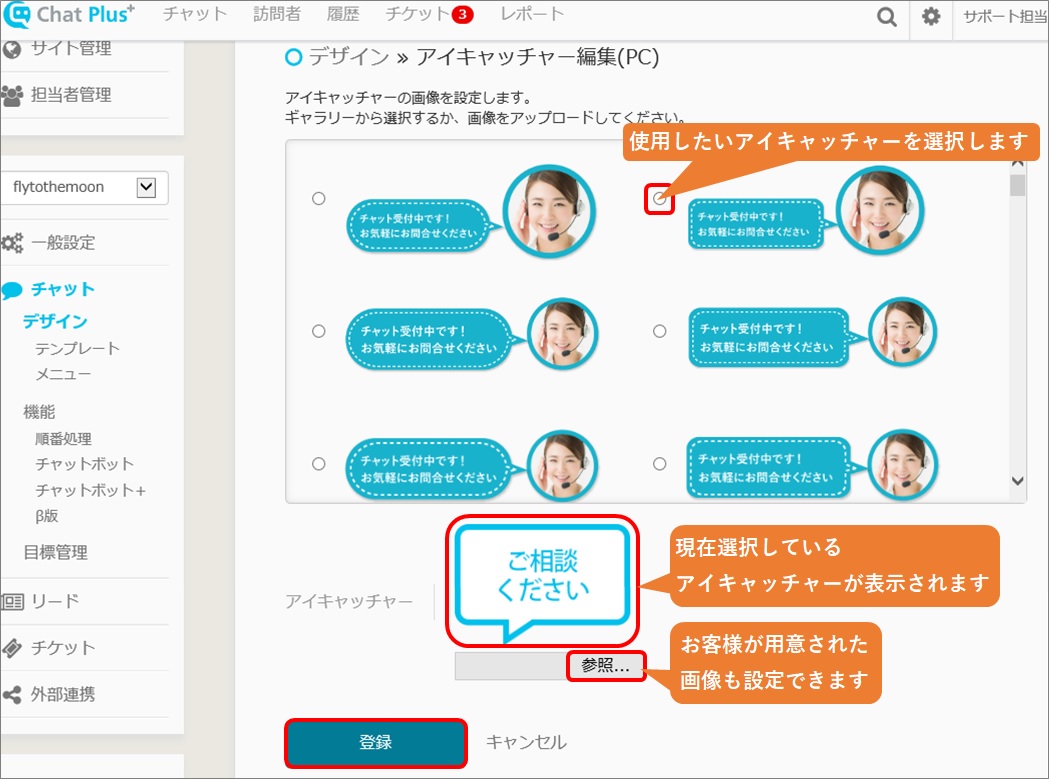Click the share icon beside 外部連携
1049x779 pixels.
pyautogui.click(x=12, y=695)
